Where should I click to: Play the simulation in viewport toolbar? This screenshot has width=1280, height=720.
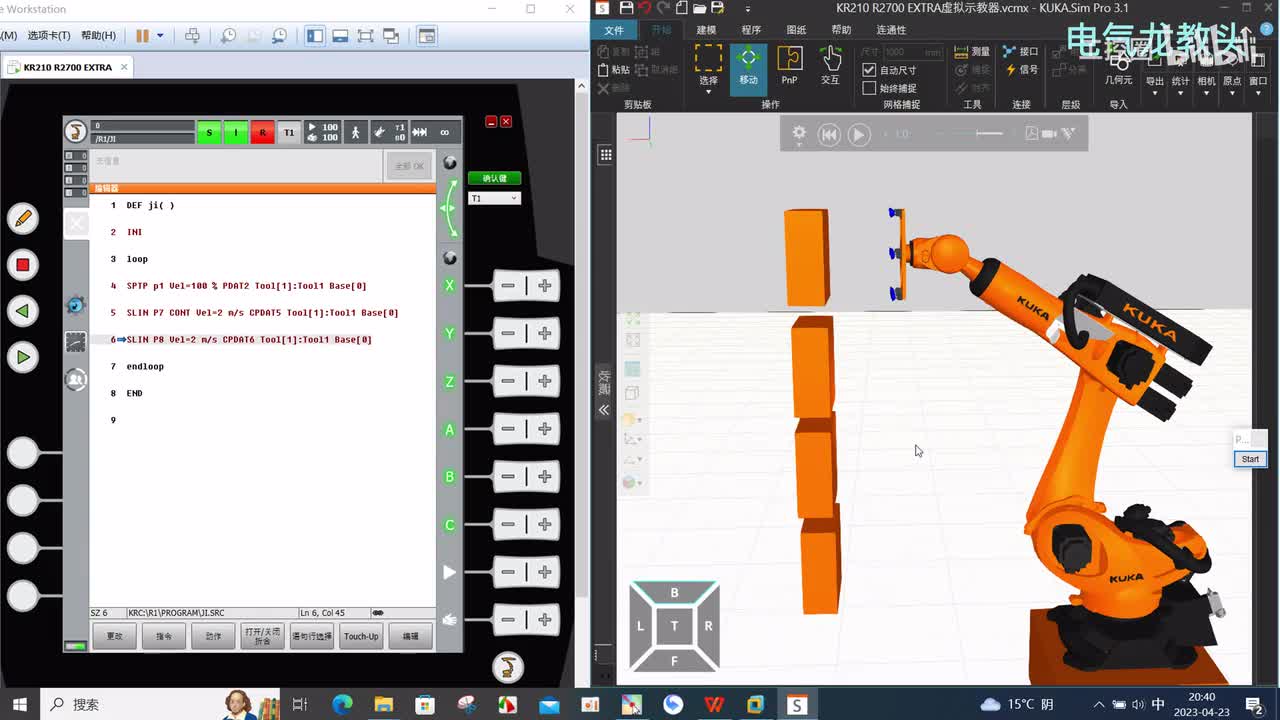click(859, 134)
